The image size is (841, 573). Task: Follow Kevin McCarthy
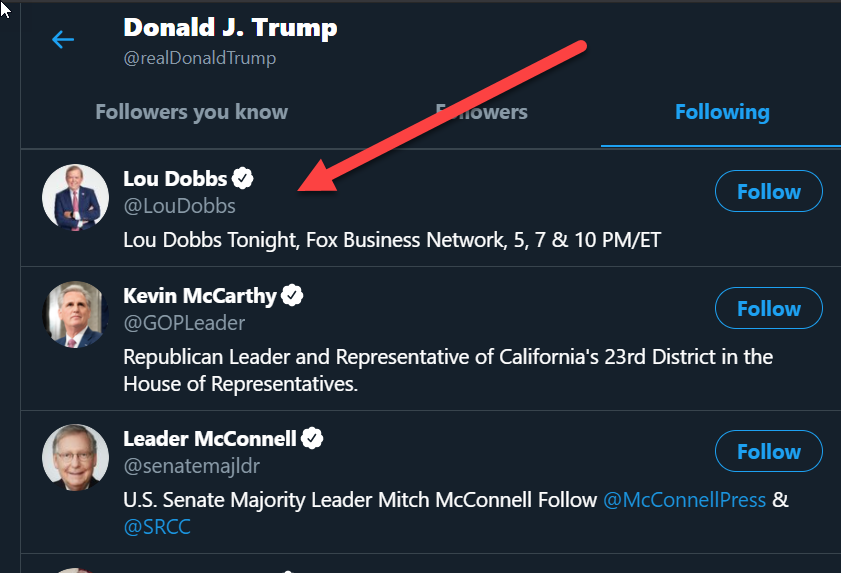[768, 309]
